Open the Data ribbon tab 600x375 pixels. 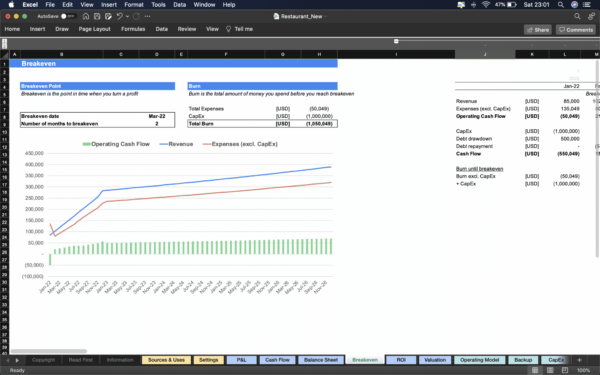pyautogui.click(x=161, y=29)
